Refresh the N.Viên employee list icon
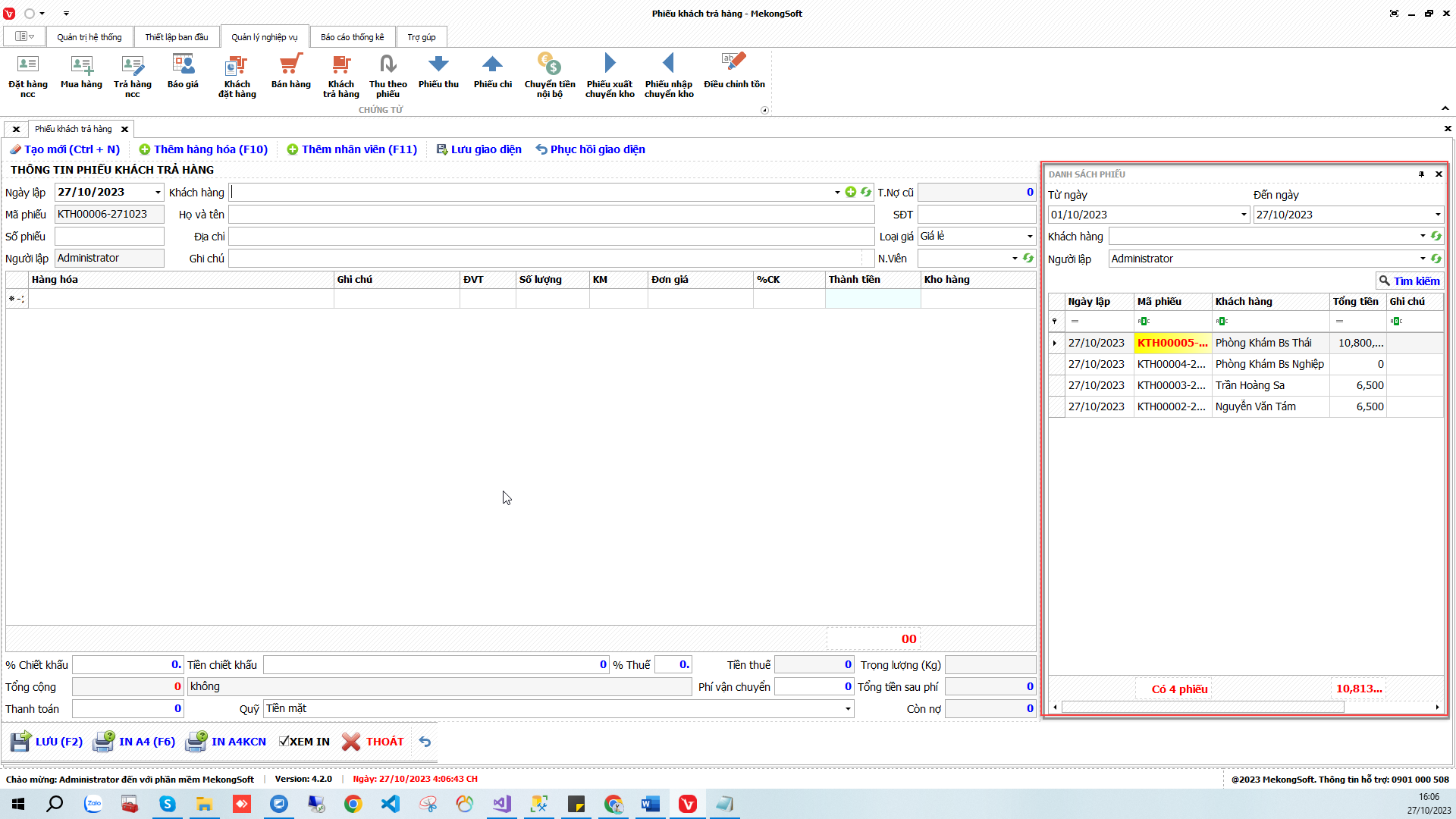Viewport: 1456px width, 819px height. point(1028,259)
